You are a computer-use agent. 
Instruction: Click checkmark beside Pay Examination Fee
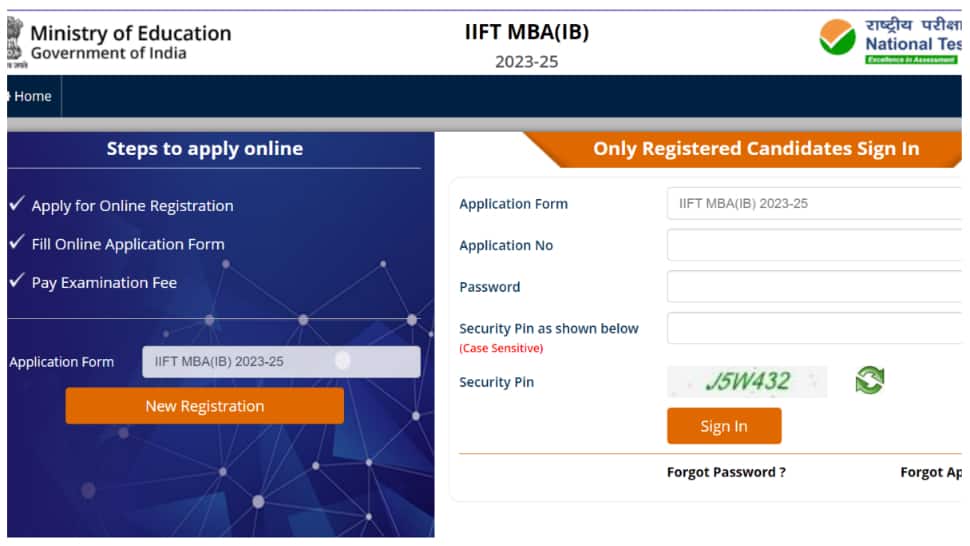[x=17, y=280]
